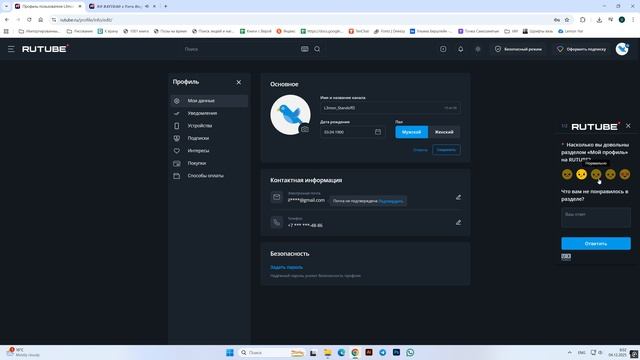Click the browser home icon

pyautogui.click(x=40, y=20)
